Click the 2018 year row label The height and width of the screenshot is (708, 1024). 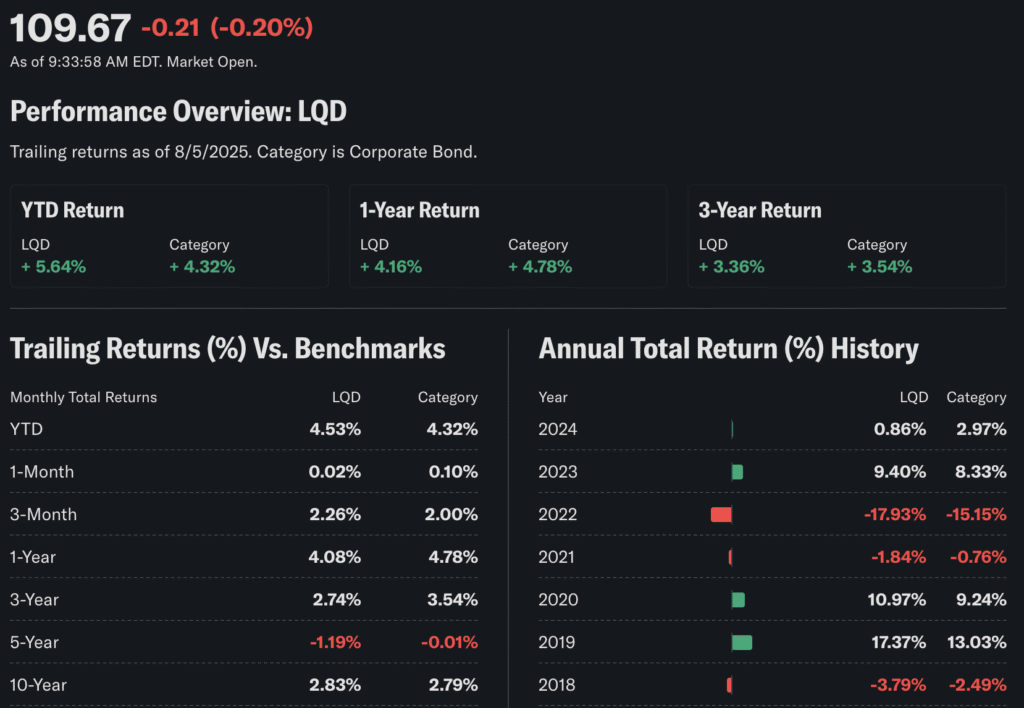557,685
